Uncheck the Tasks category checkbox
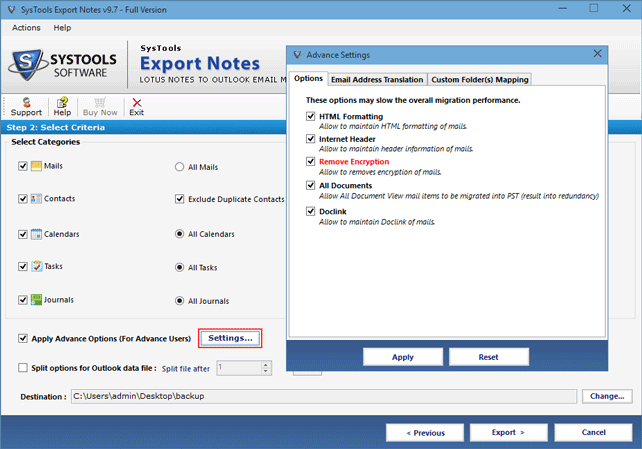 tap(23, 266)
